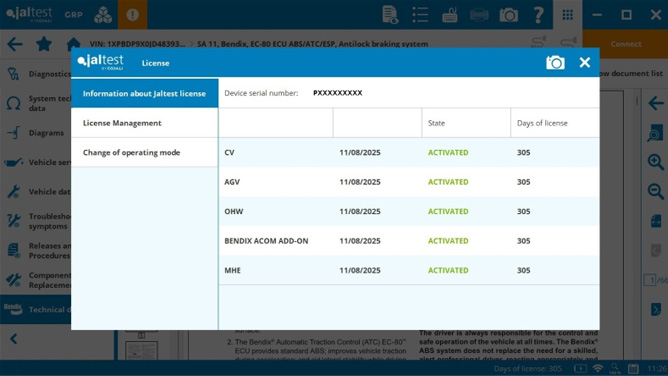
Task: Select Change of operating mode
Action: point(144,152)
